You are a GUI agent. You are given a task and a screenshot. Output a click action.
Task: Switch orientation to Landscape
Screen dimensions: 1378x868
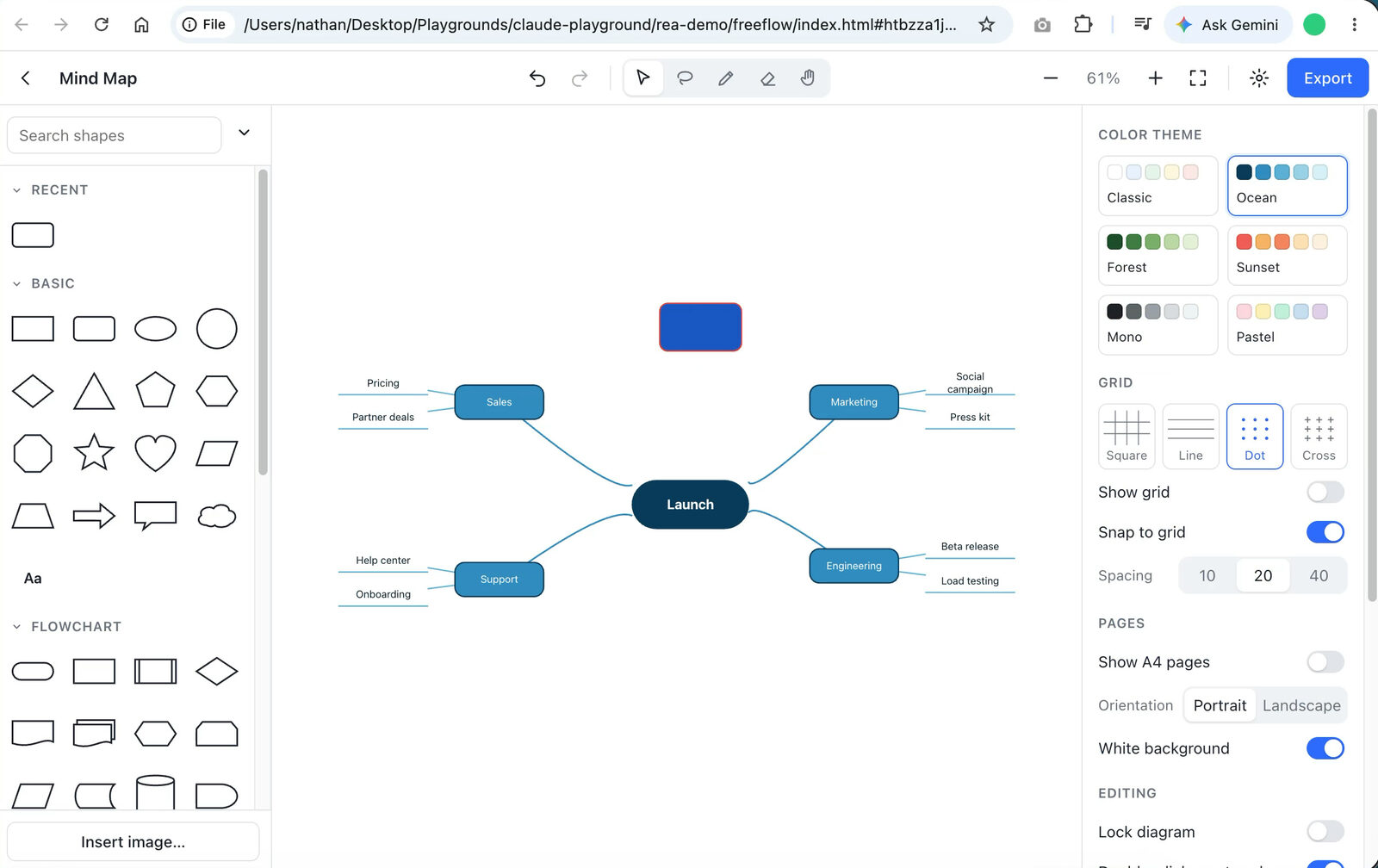(x=1300, y=705)
